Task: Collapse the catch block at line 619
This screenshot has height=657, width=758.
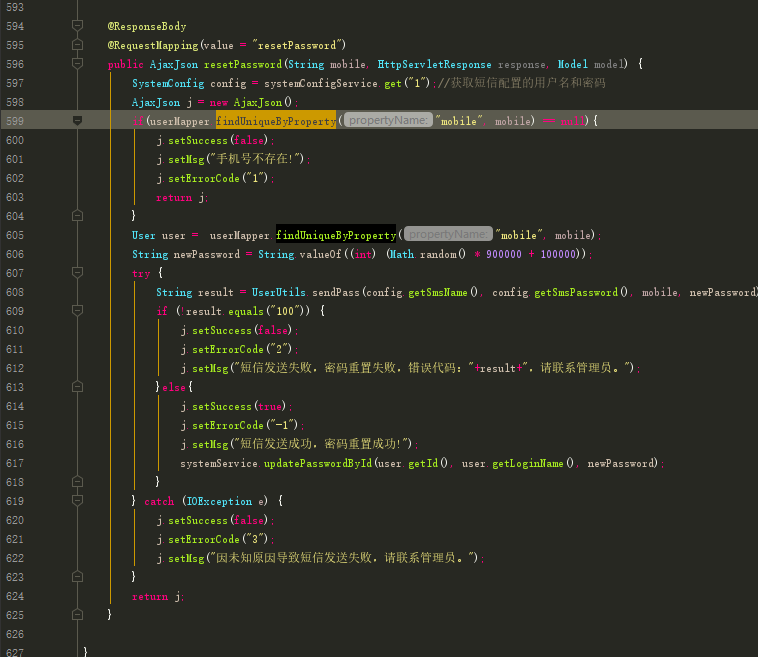Action: click(x=77, y=500)
